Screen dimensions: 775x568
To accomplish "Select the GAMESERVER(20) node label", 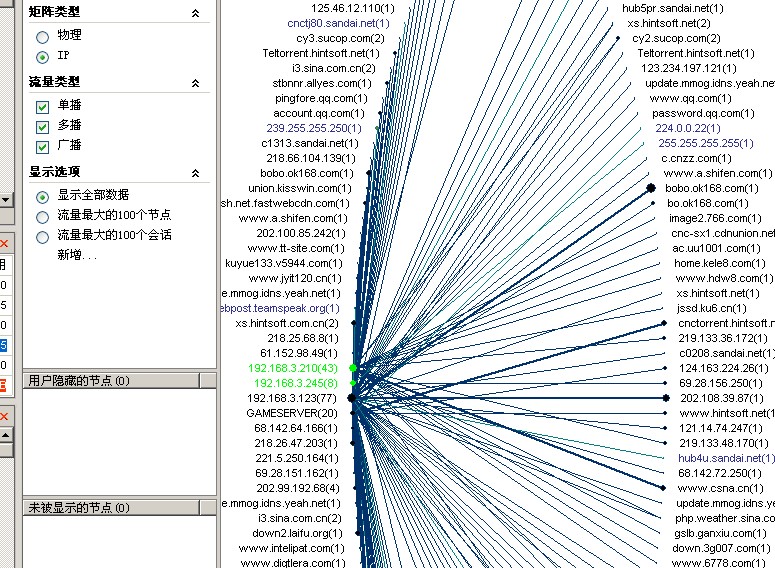I will [293, 413].
